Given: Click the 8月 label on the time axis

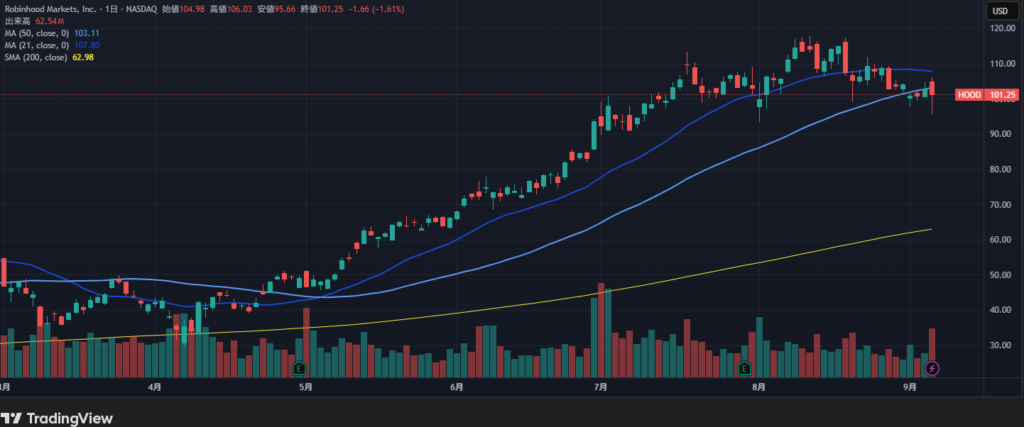Looking at the screenshot, I should [758, 387].
